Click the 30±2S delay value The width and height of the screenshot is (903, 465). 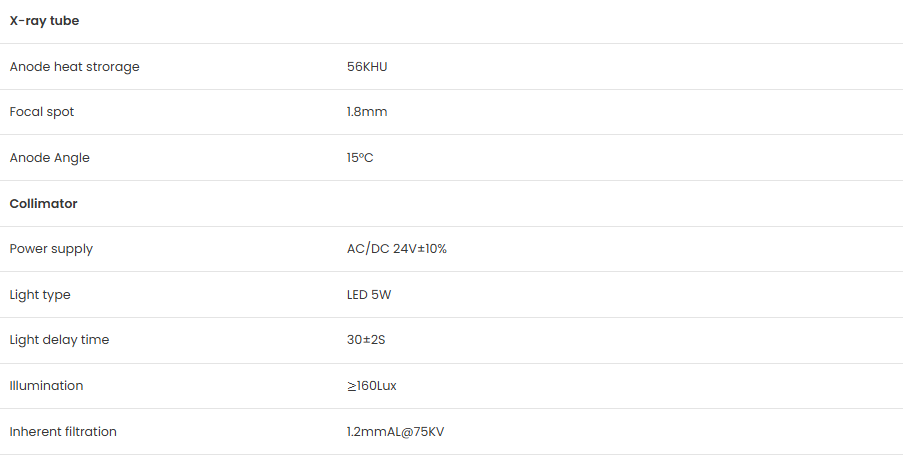click(x=366, y=340)
